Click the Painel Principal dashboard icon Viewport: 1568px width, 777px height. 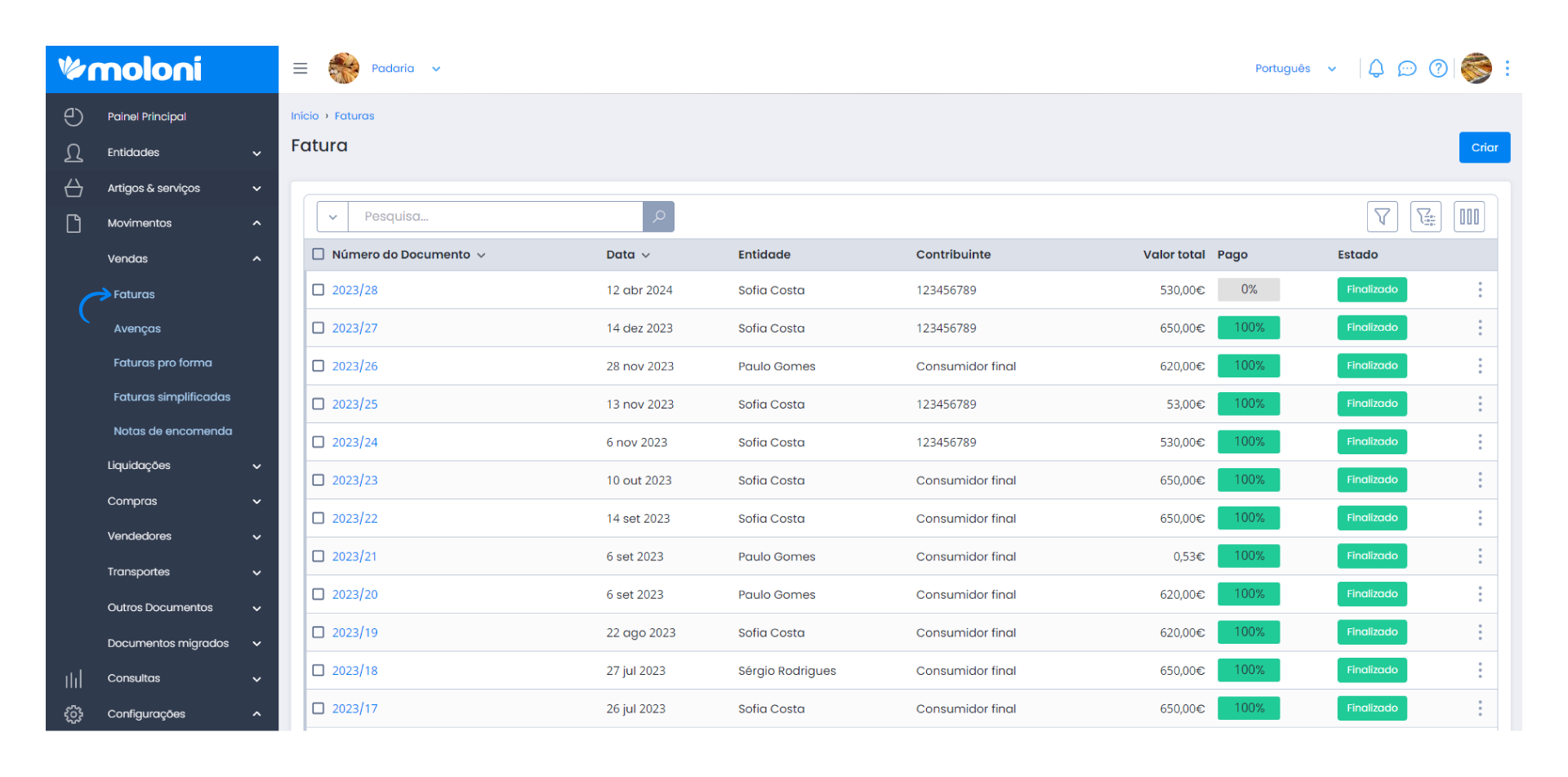coord(73,117)
